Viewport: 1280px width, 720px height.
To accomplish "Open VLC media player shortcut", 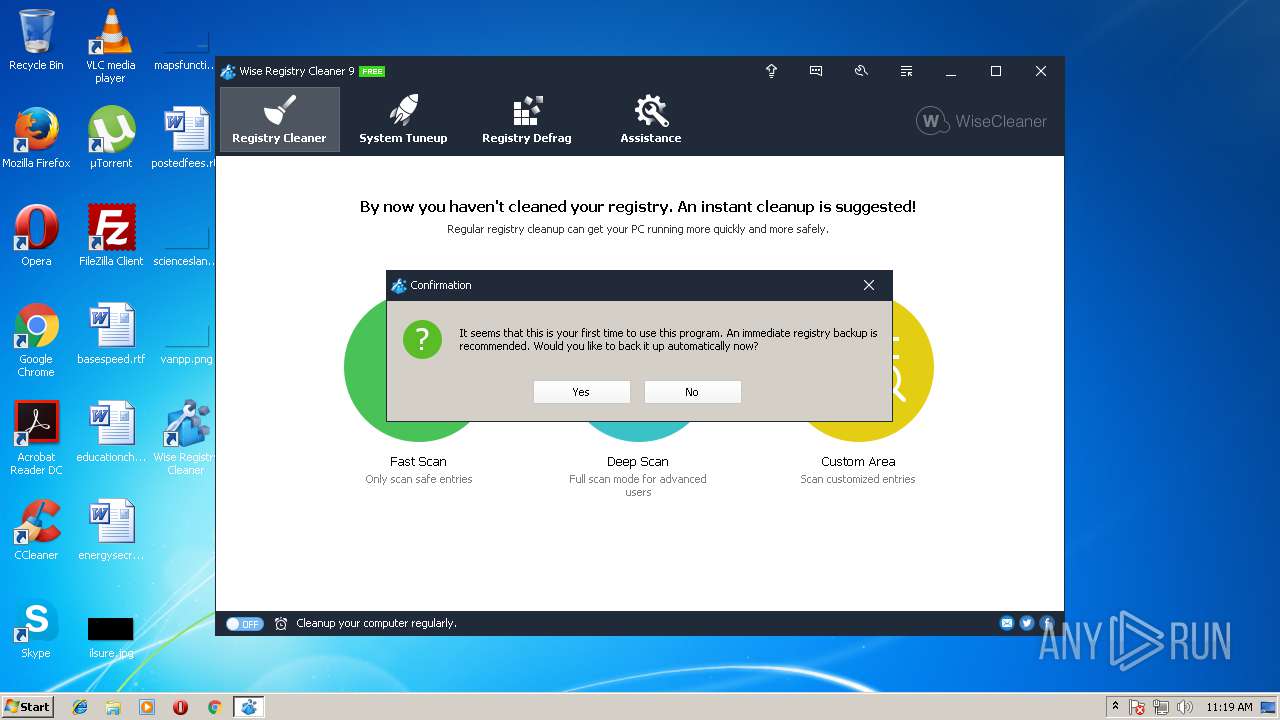I will pyautogui.click(x=110, y=45).
